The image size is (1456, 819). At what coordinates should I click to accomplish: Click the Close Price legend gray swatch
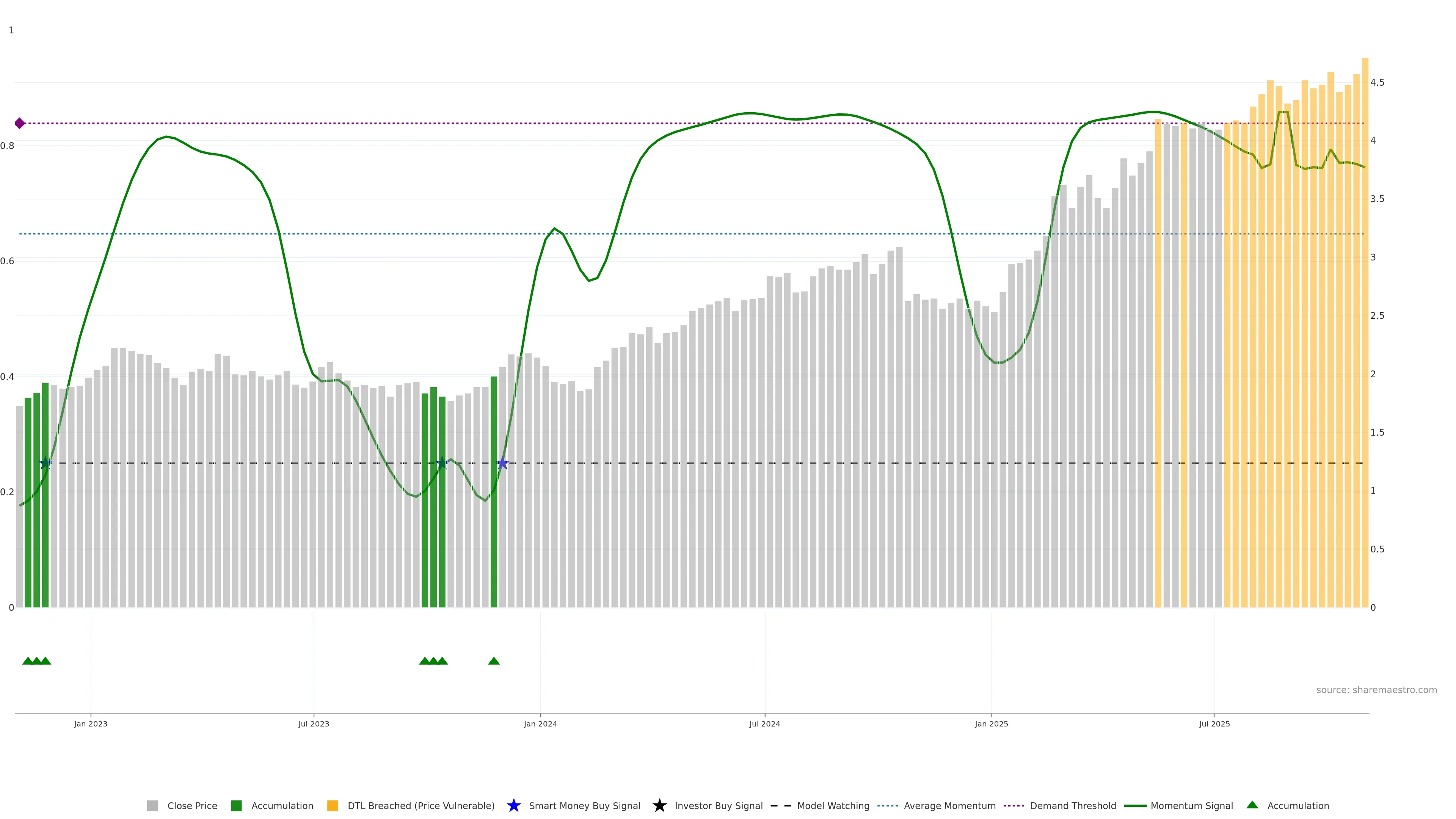tap(152, 805)
